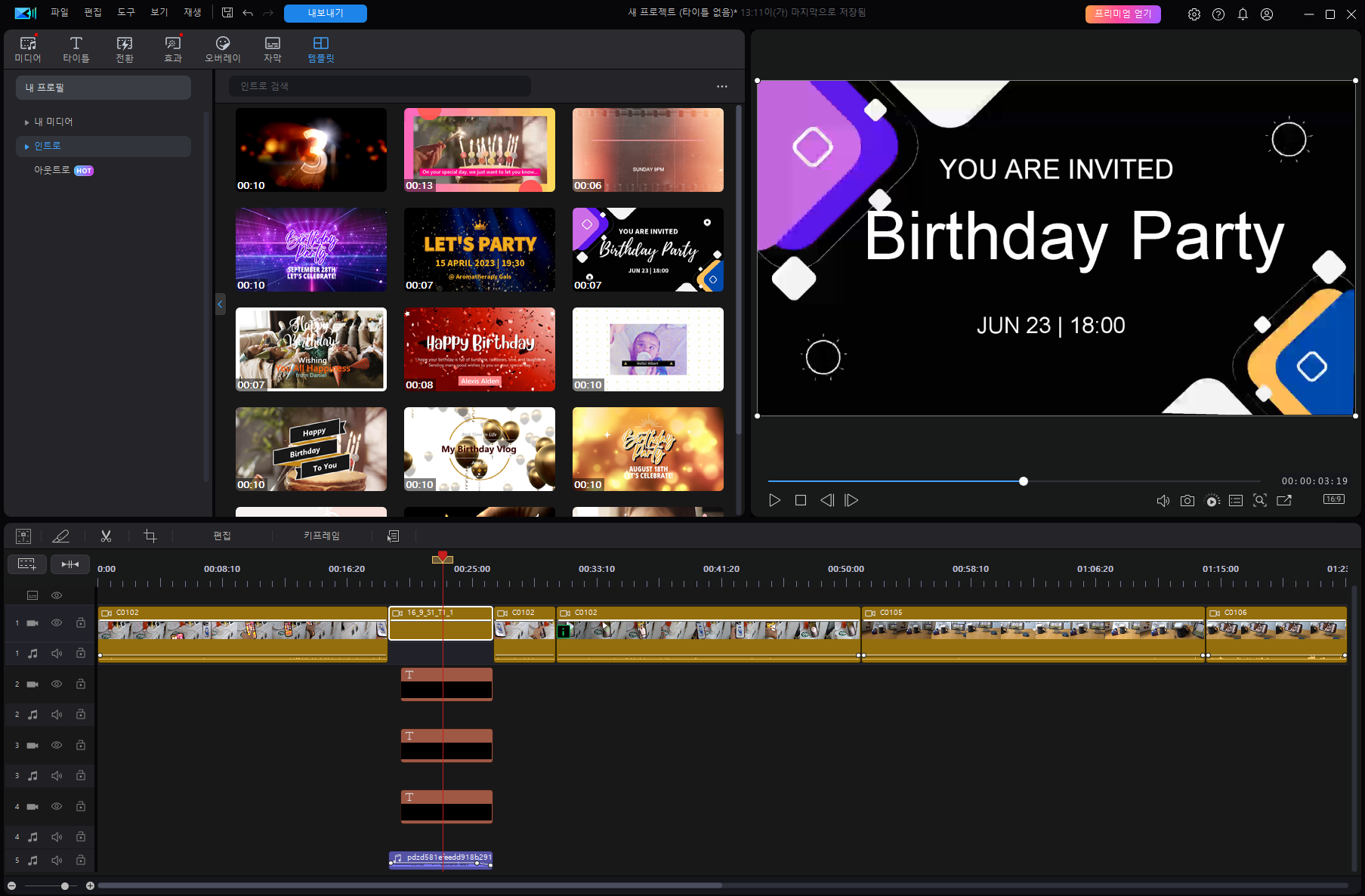Open the 파일 menu
The width and height of the screenshot is (1365, 896).
60,13
